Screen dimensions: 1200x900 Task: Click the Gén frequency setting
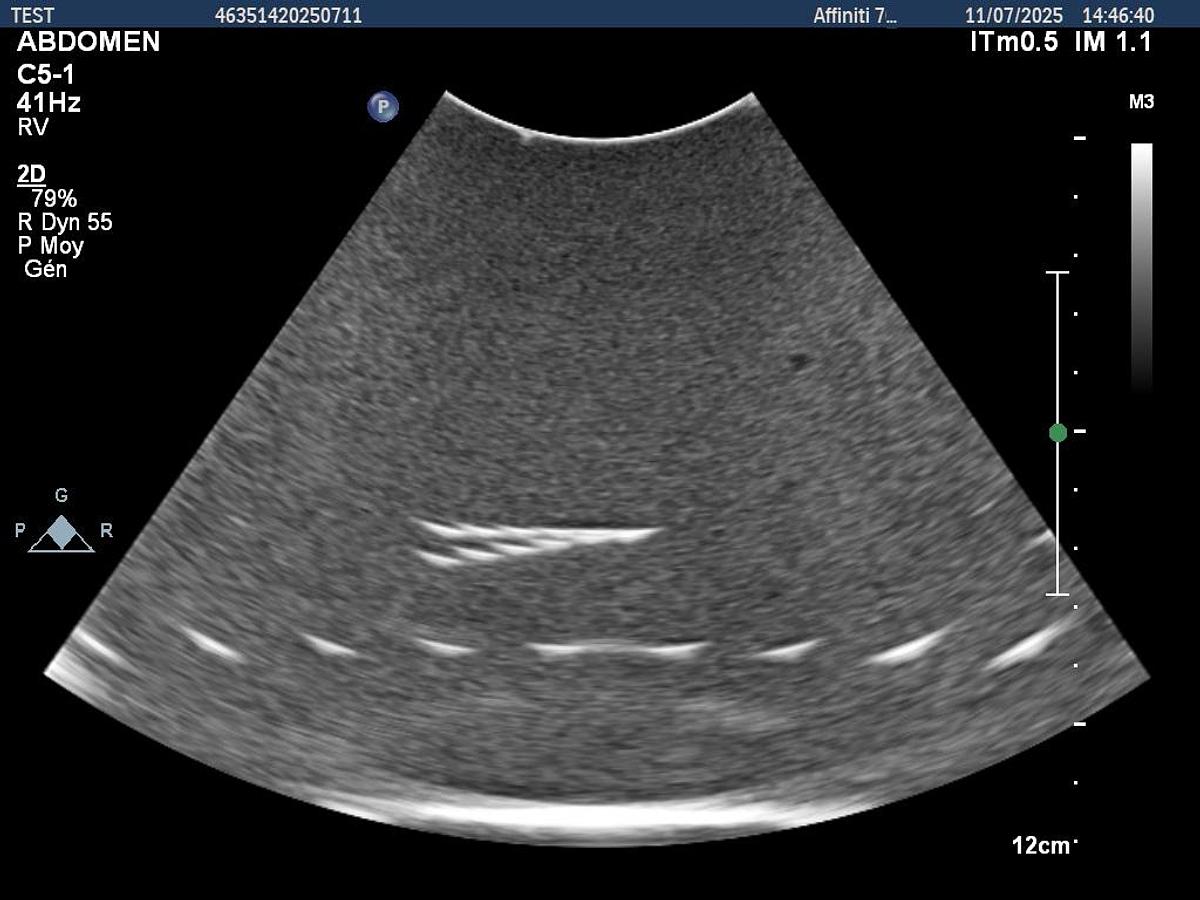coord(45,268)
